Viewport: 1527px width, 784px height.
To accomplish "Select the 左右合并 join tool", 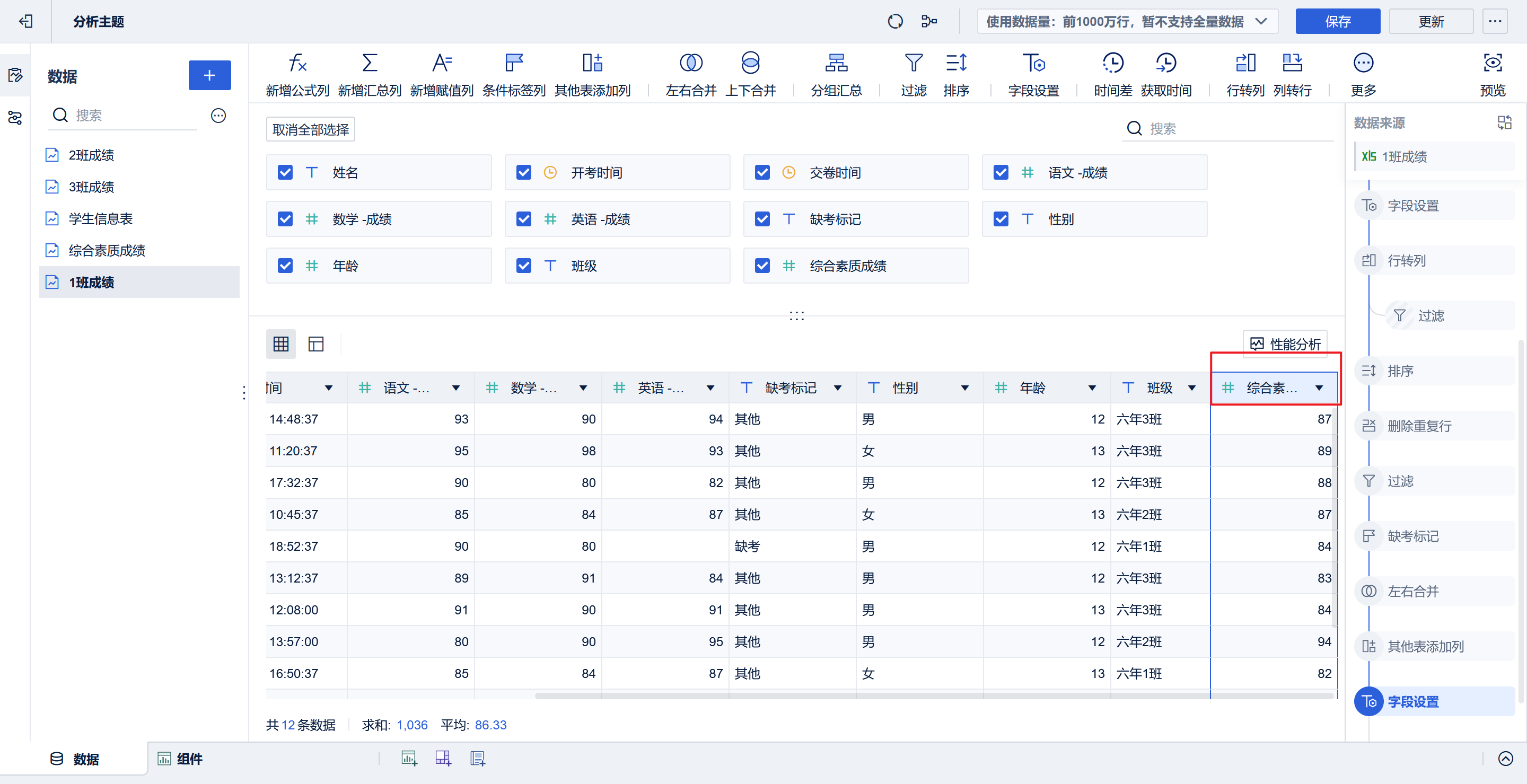I will coord(690,63).
